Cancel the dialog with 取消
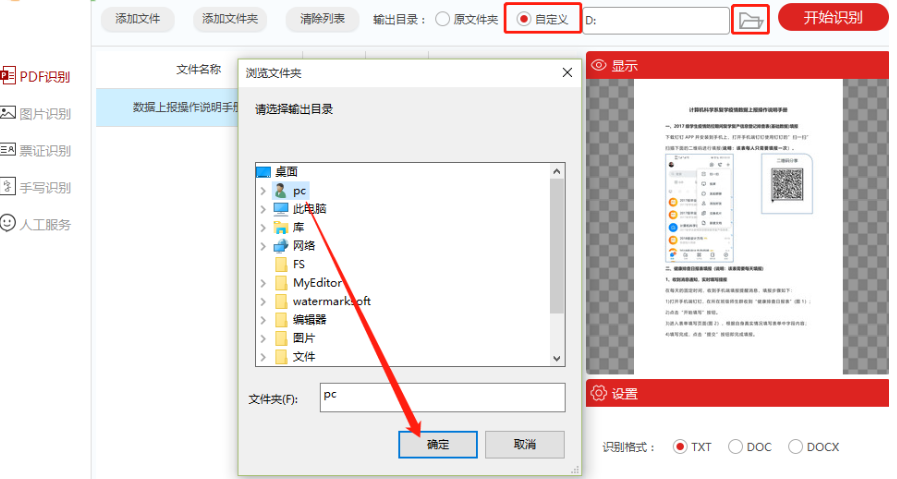897x479 pixels. coord(525,444)
